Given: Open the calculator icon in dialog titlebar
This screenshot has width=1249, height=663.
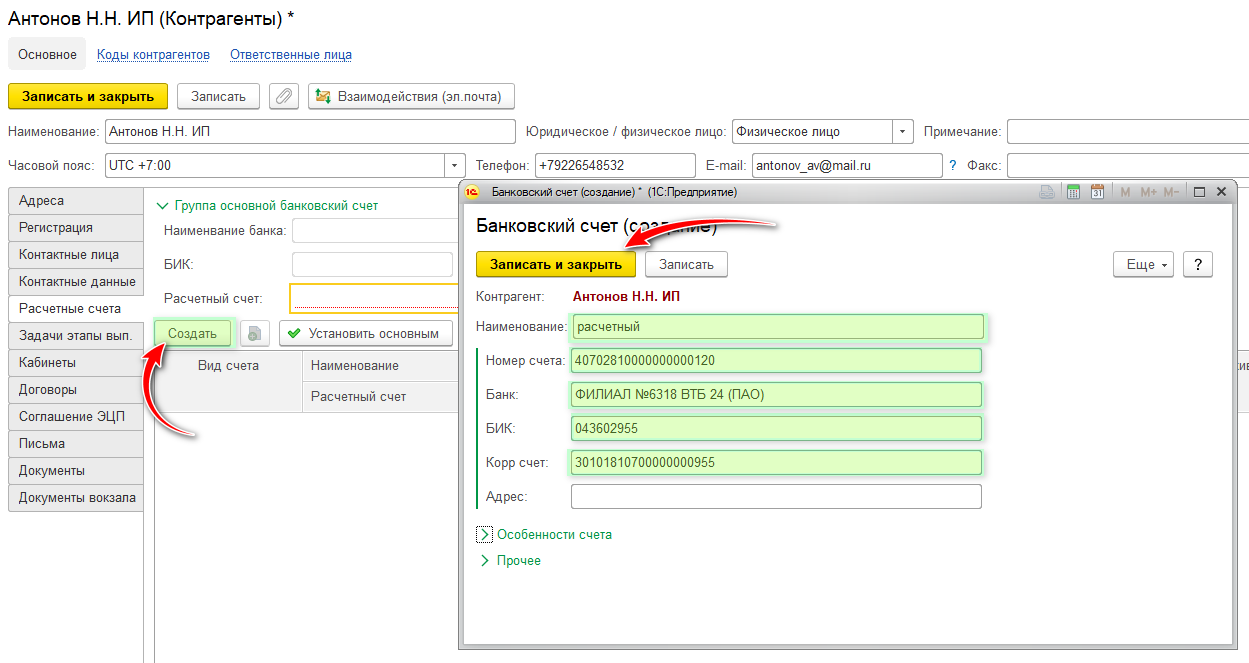Looking at the screenshot, I should click(1074, 192).
